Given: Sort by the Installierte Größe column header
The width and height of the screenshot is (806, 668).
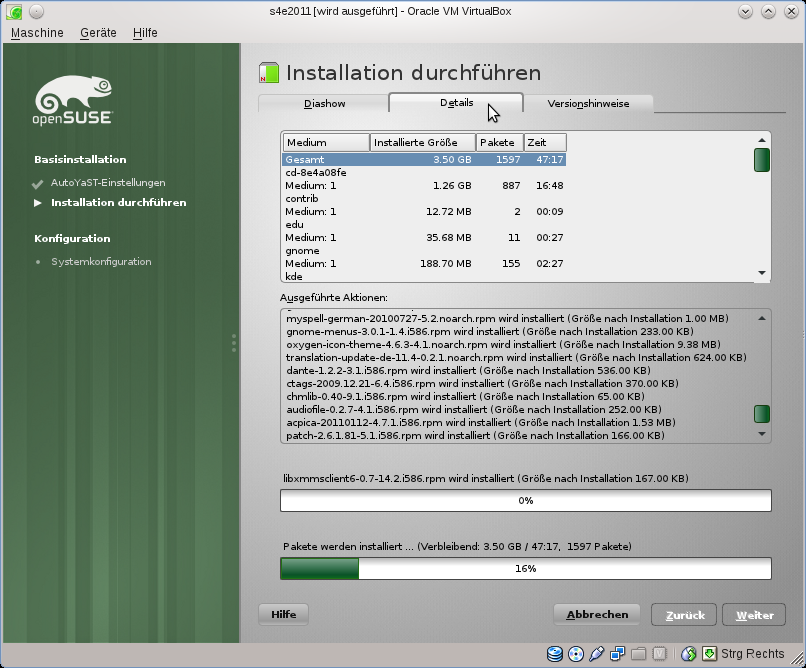Looking at the screenshot, I should [x=423, y=142].
